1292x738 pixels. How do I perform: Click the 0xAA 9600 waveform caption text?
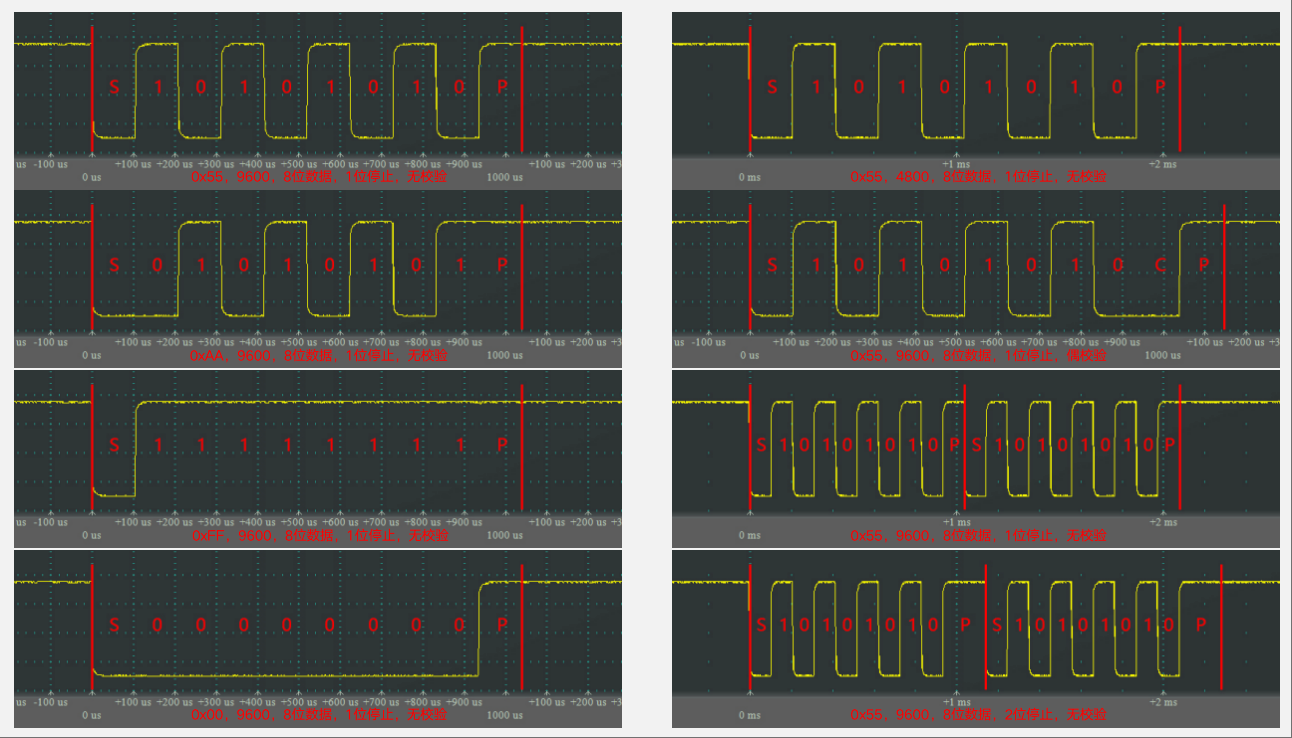319,355
